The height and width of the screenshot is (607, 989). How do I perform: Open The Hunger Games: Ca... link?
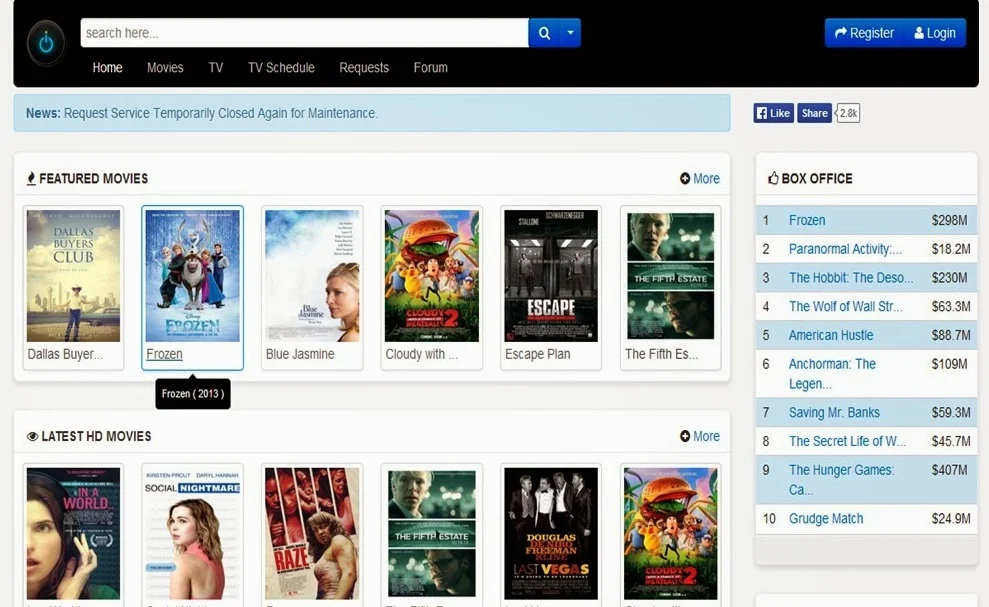click(x=841, y=480)
